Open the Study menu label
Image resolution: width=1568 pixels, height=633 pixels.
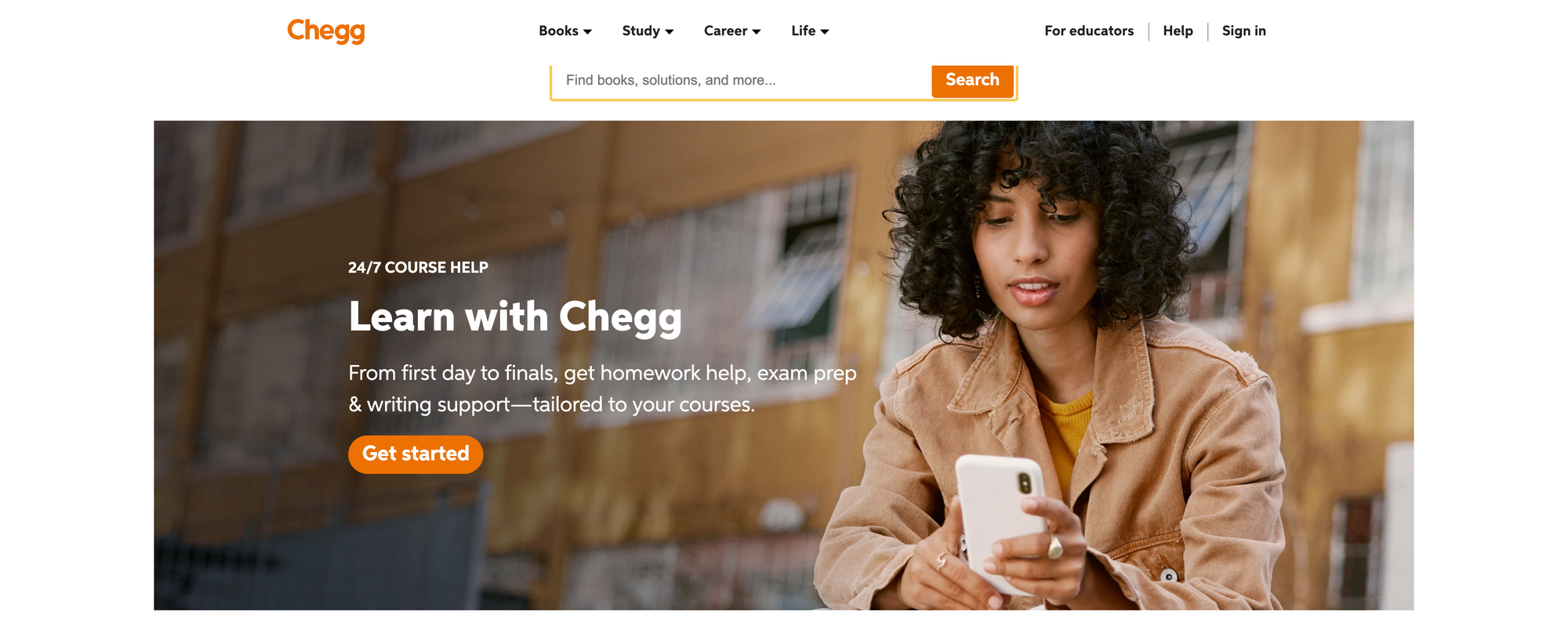click(x=641, y=31)
